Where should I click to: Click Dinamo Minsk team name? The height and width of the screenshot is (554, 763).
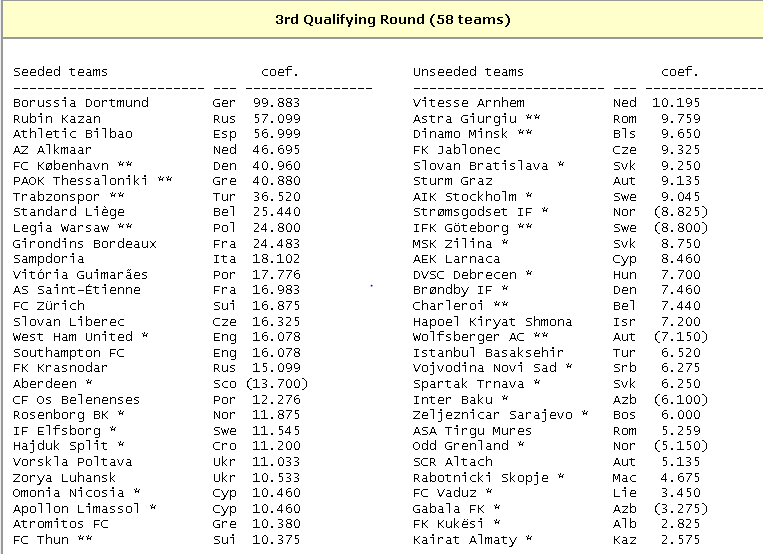click(460, 134)
